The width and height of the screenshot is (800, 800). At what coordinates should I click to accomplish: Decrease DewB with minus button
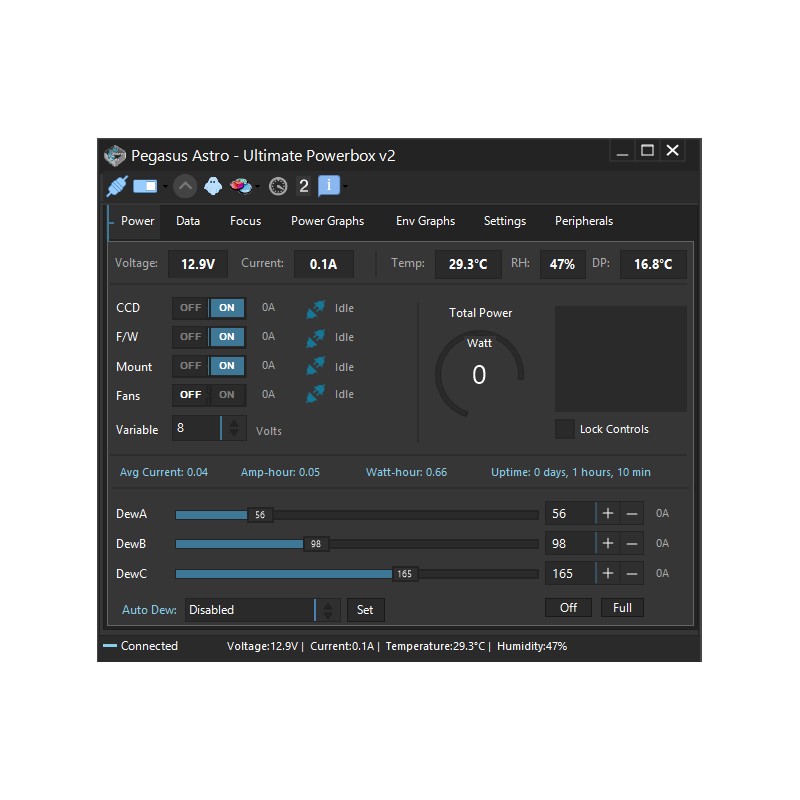click(x=632, y=543)
